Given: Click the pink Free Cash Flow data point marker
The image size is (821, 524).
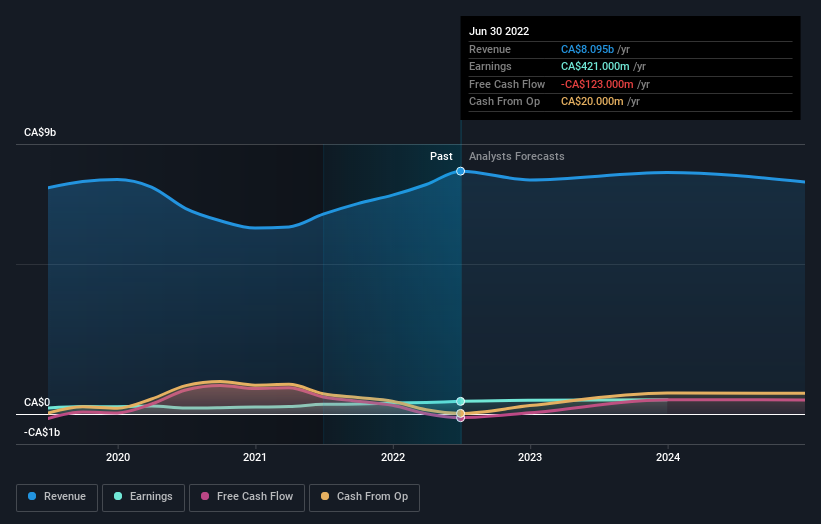Looking at the screenshot, I should (x=460, y=418).
